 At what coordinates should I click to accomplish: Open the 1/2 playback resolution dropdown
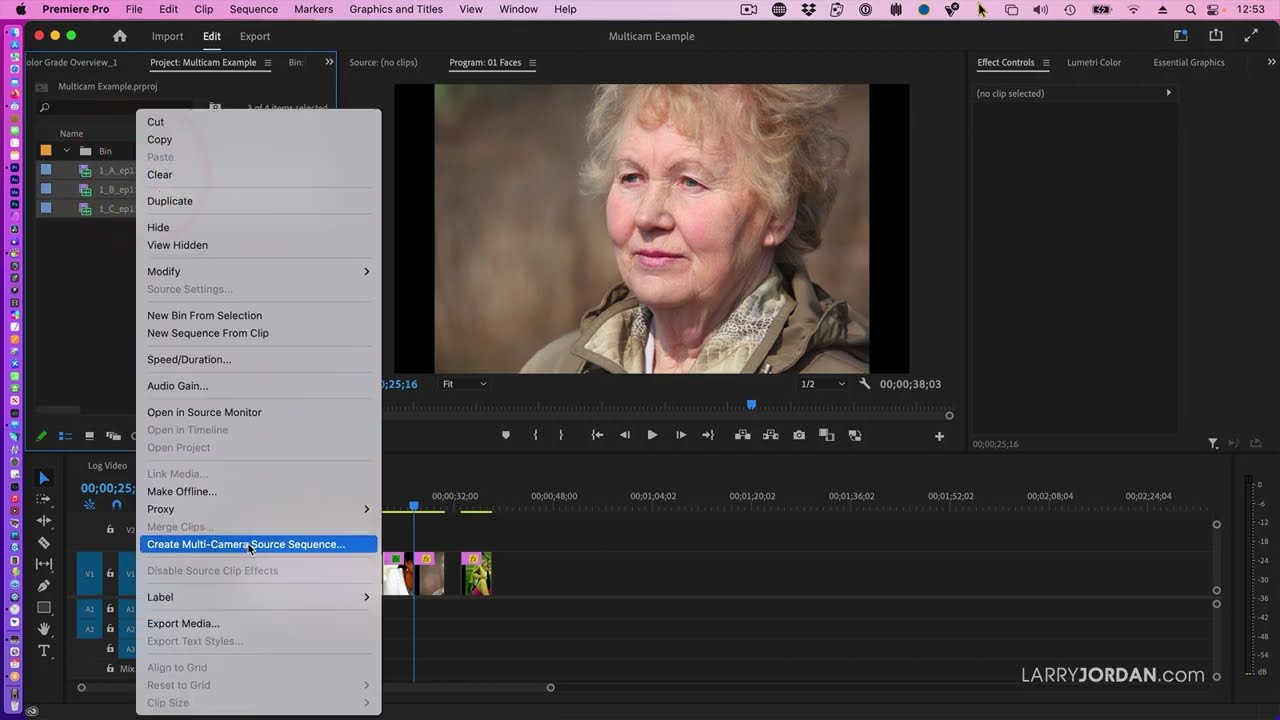[x=822, y=384]
